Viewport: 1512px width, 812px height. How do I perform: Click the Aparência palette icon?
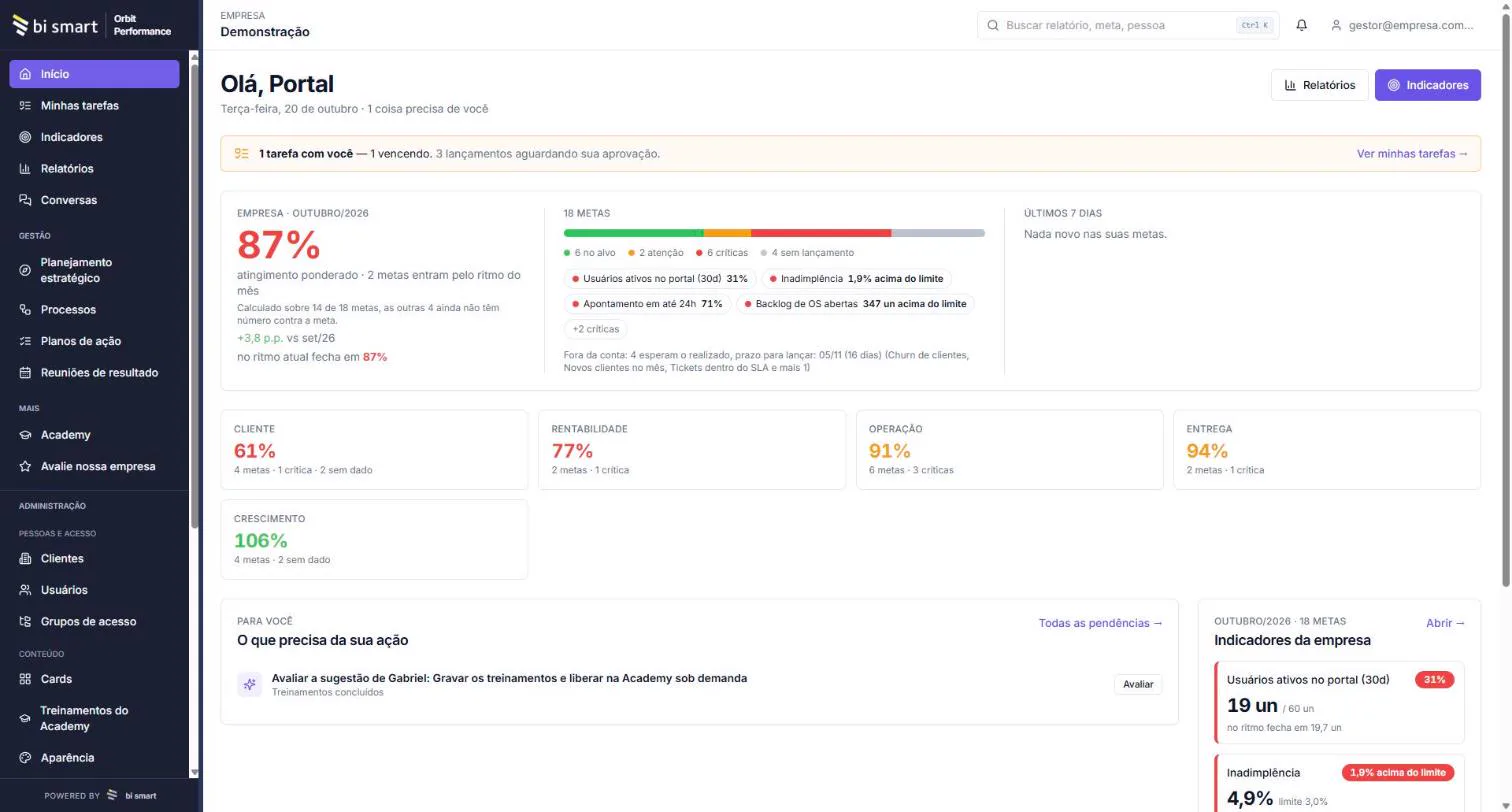click(x=26, y=758)
